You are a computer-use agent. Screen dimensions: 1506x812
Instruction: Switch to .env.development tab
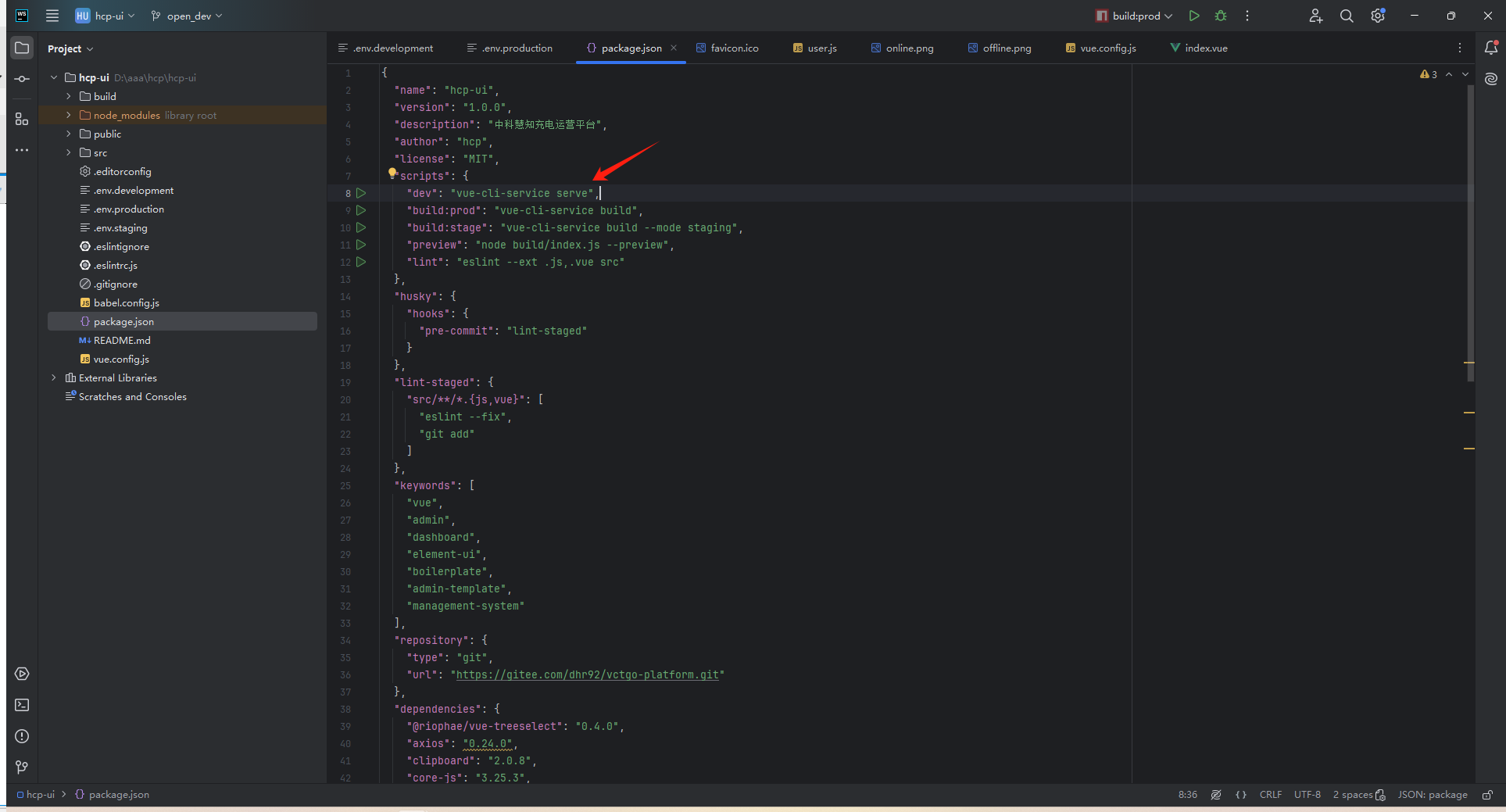coord(385,48)
